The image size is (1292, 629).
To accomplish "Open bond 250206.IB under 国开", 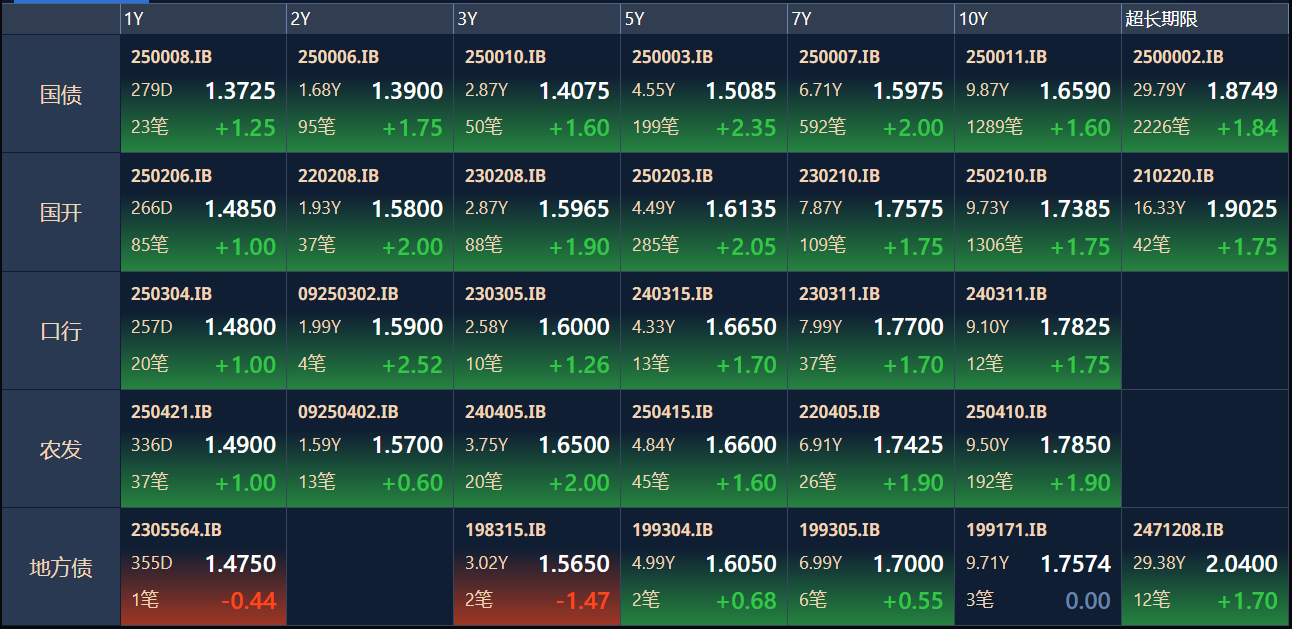I will 203,212.
